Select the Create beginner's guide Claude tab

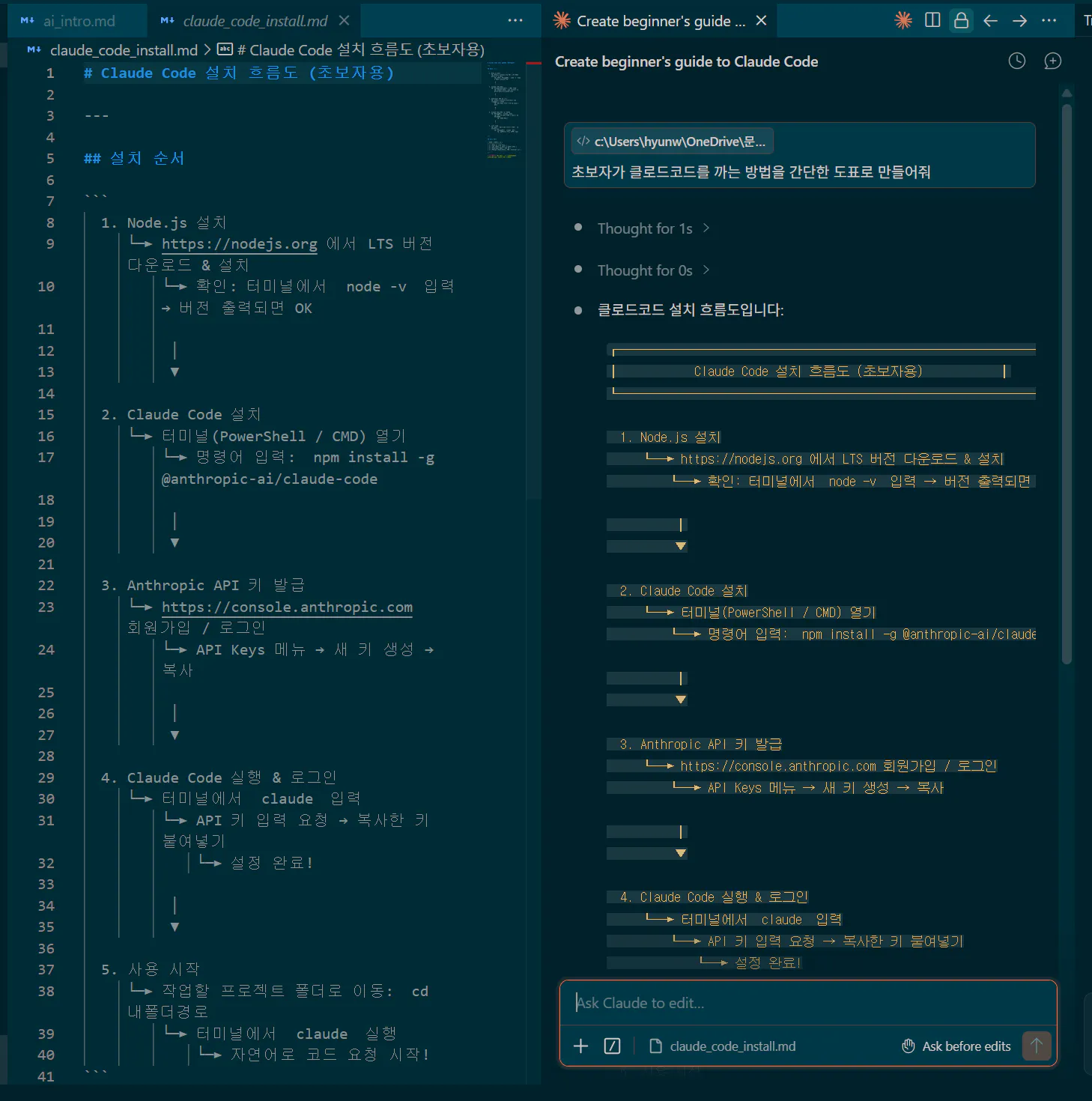tap(660, 21)
